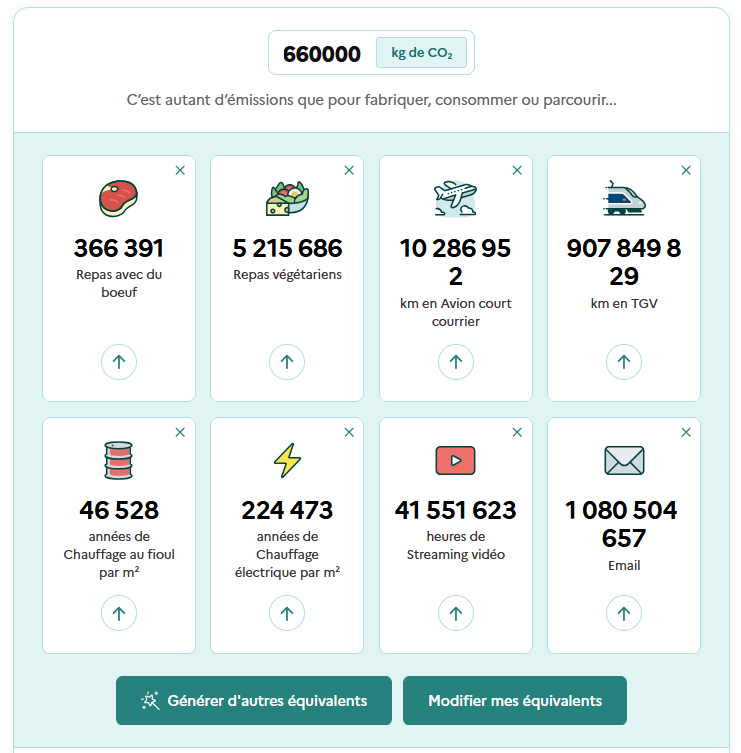Click the vegetarian salad bowl icon
Viewport: 741px width, 753px height.
(x=287, y=198)
